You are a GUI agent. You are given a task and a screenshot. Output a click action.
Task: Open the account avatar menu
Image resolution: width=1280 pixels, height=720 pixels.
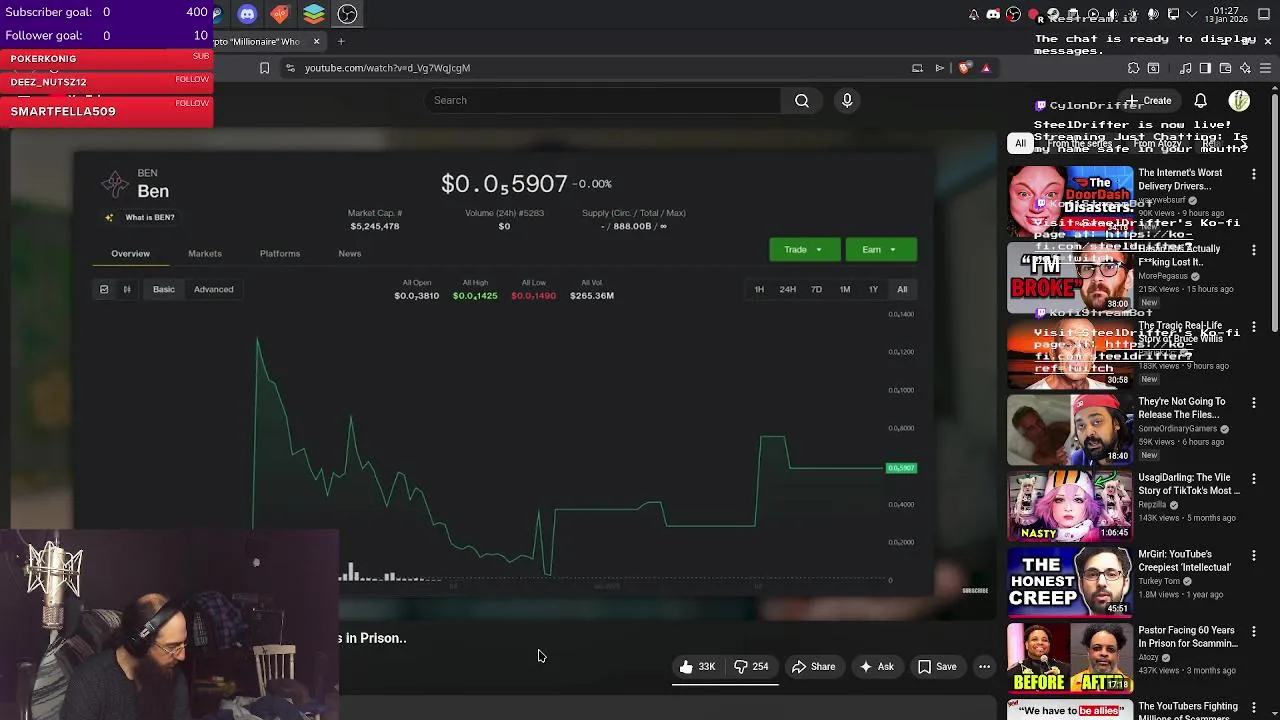[x=1239, y=101]
